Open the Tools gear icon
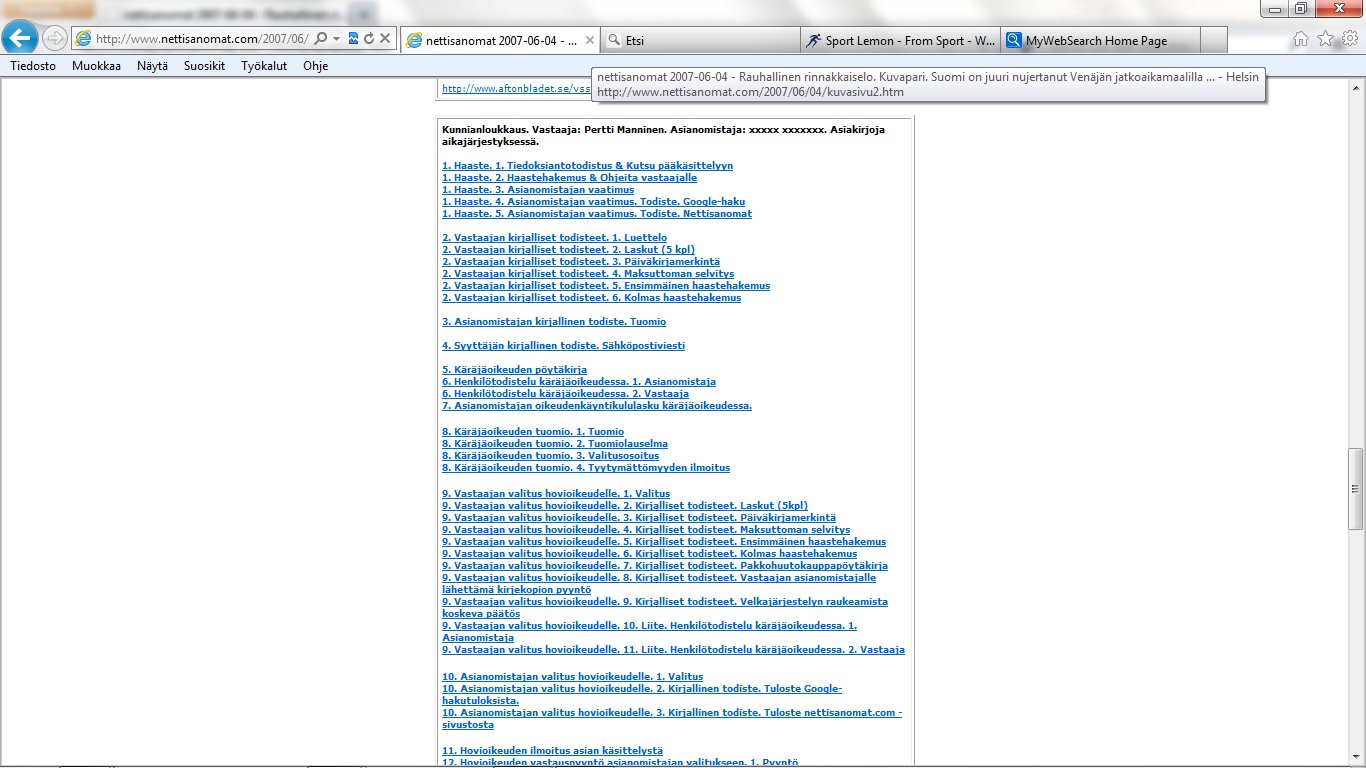Image resolution: width=1366 pixels, height=768 pixels. point(1349,39)
